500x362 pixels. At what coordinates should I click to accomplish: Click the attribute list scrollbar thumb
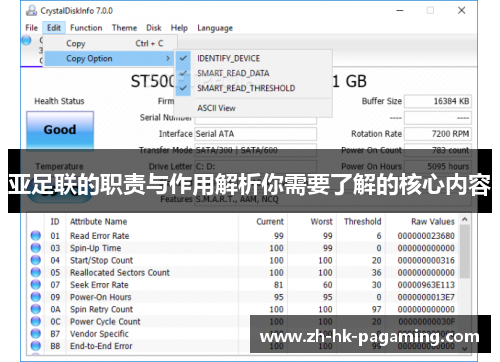point(465,251)
